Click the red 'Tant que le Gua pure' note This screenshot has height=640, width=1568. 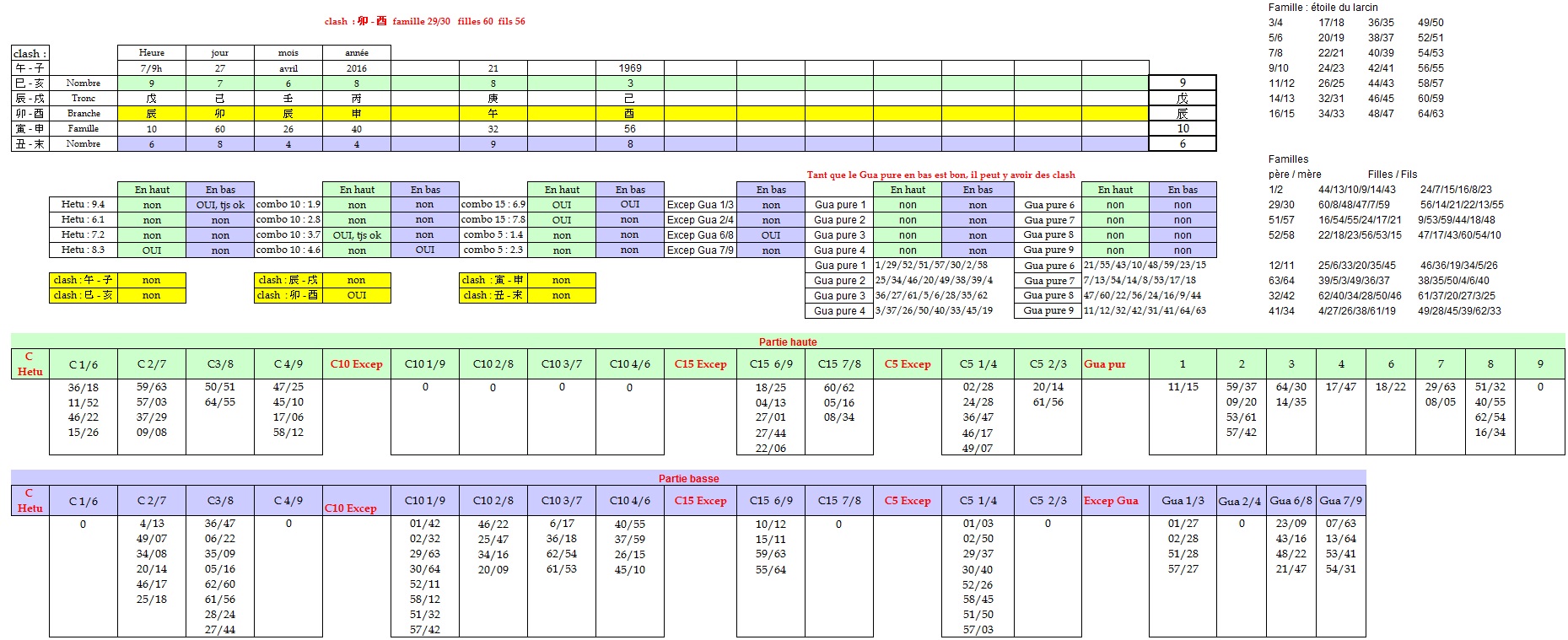click(x=940, y=175)
